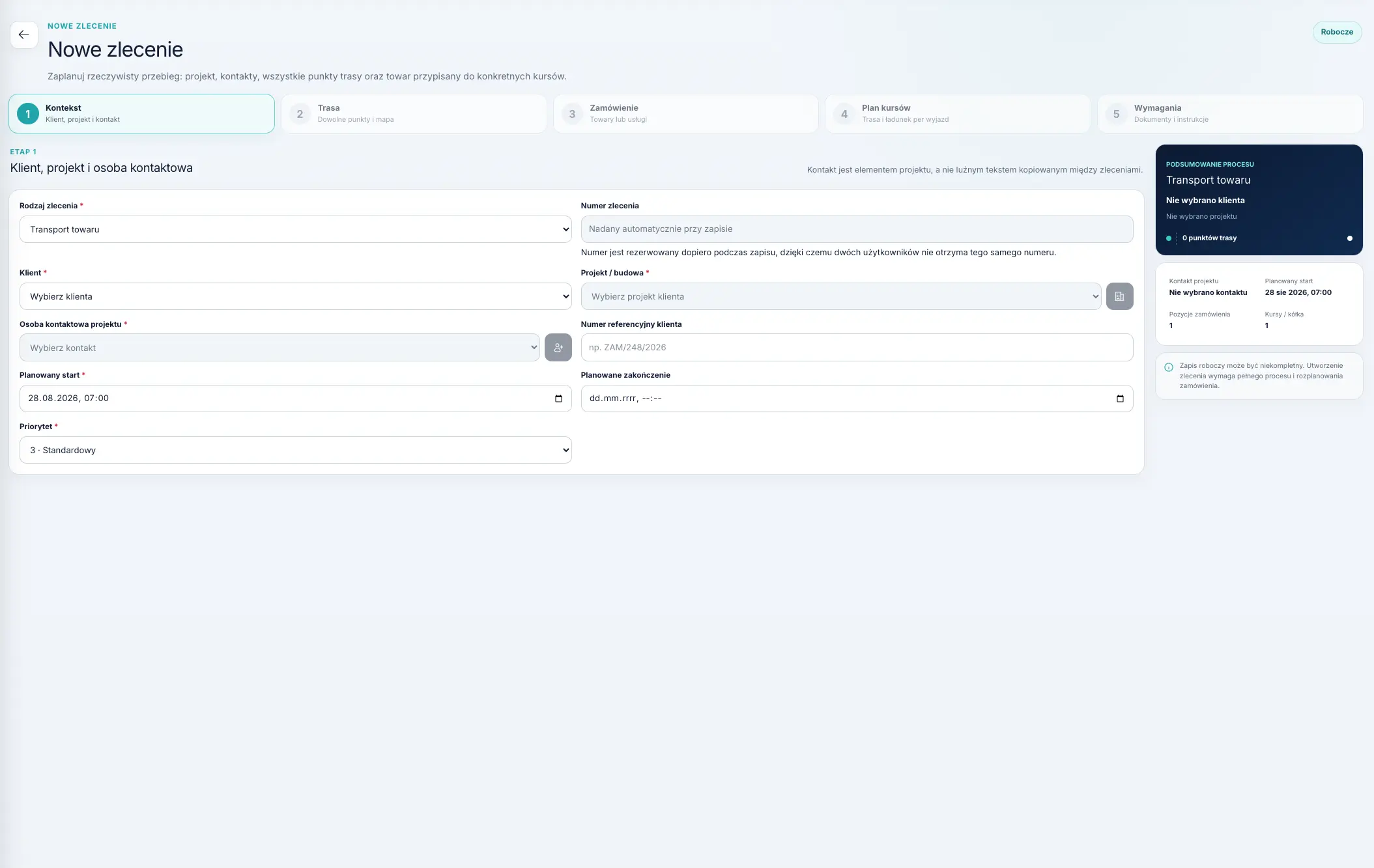1374x868 pixels.
Task: Add a new contact person icon
Action: 558,348
